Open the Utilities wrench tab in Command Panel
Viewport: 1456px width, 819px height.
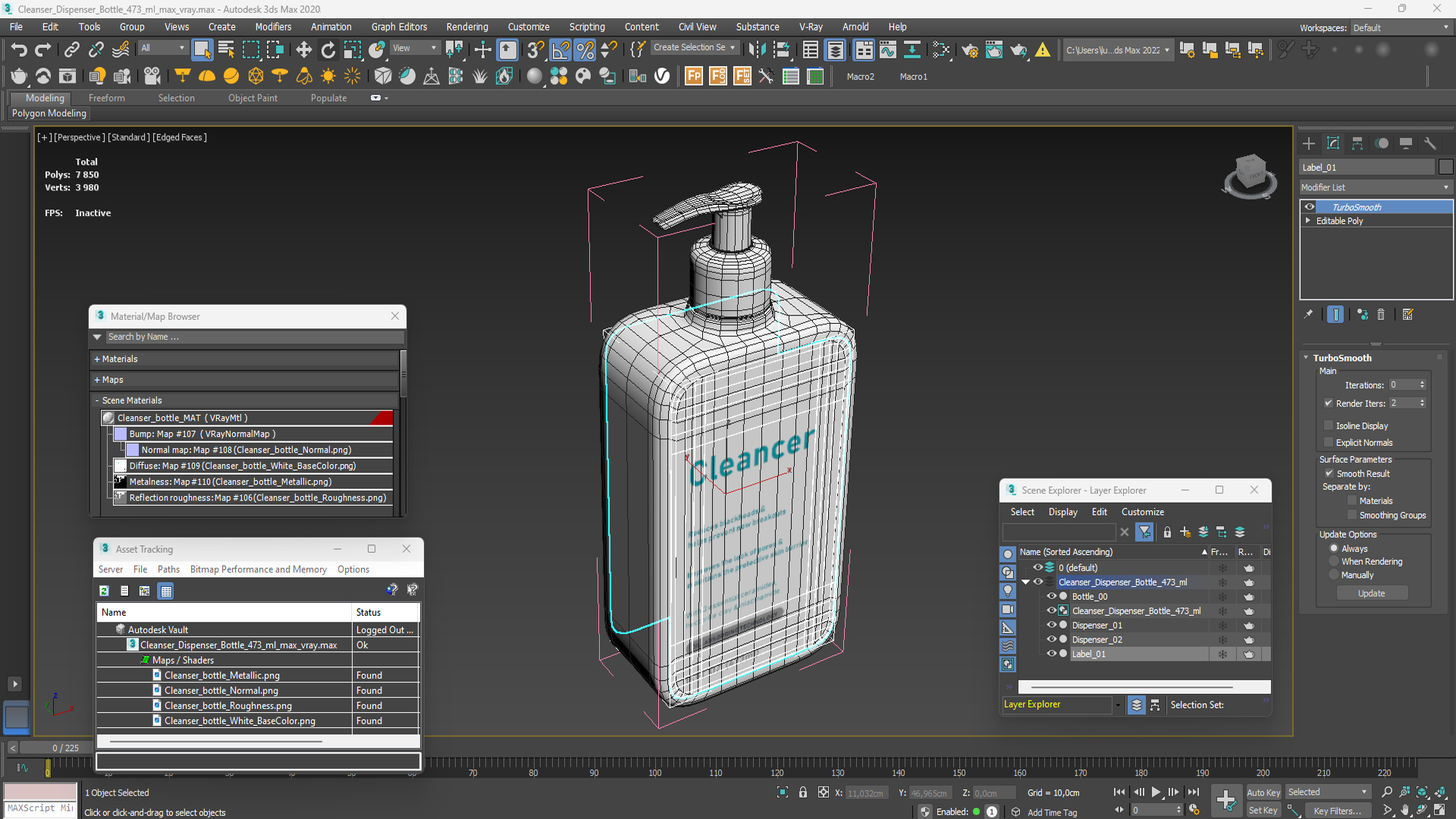1430,143
